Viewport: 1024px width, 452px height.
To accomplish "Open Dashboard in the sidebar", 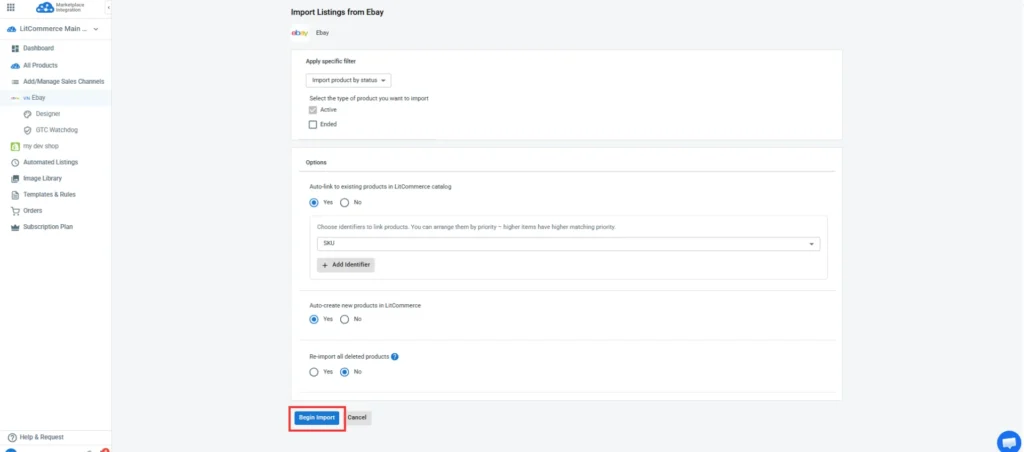I will tap(39, 49).
